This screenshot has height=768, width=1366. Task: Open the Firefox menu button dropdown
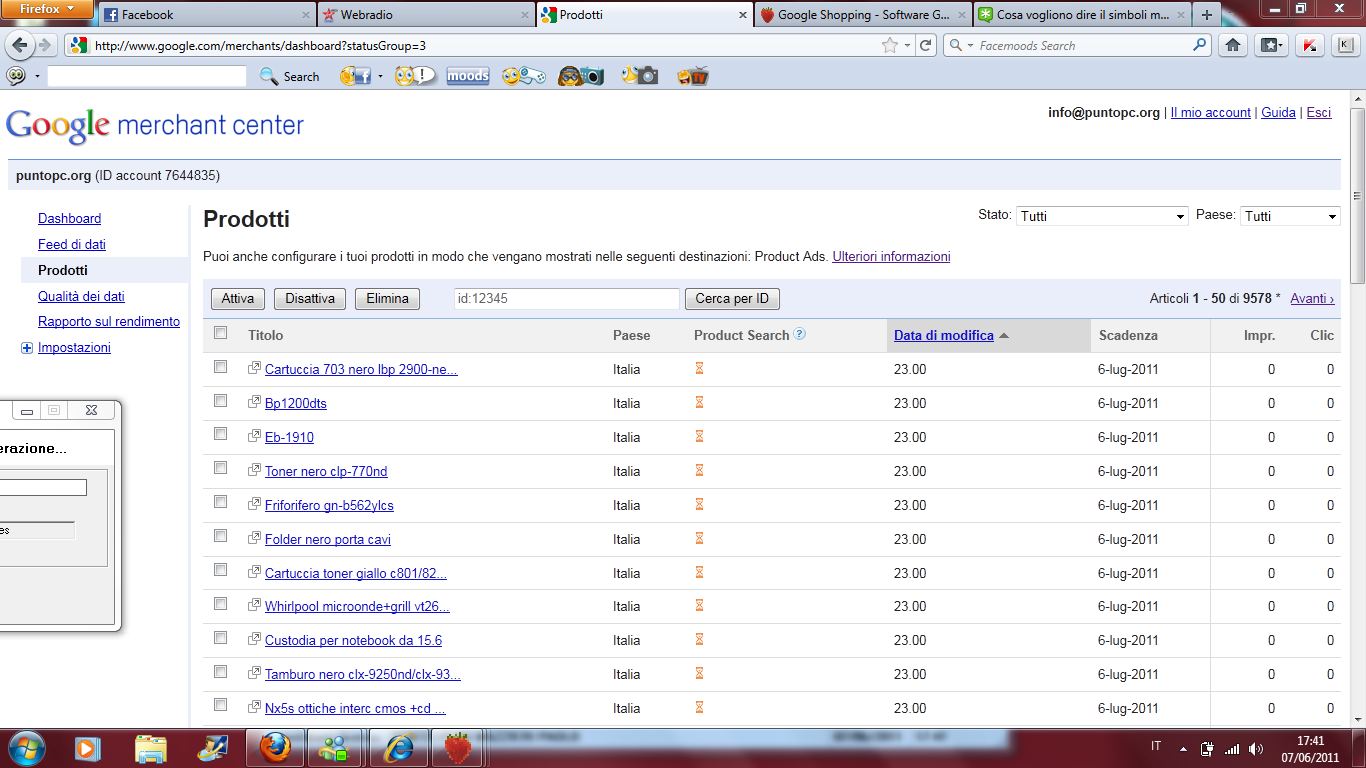(x=47, y=10)
